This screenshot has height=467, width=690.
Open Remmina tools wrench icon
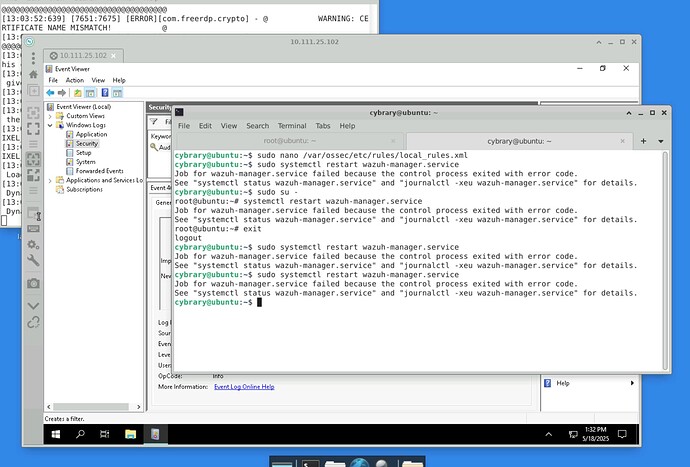click(x=33, y=260)
